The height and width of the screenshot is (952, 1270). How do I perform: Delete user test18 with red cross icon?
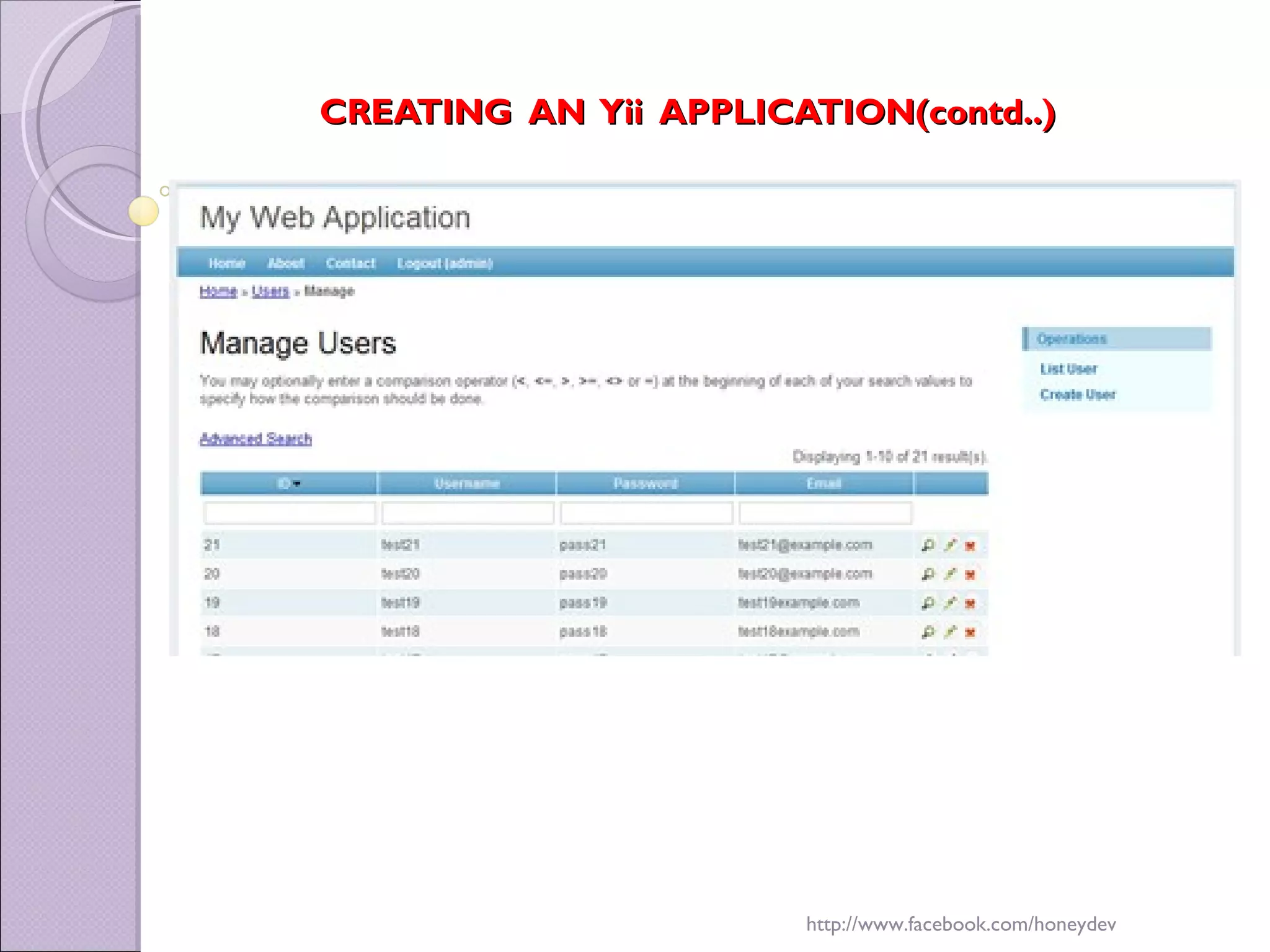click(970, 633)
